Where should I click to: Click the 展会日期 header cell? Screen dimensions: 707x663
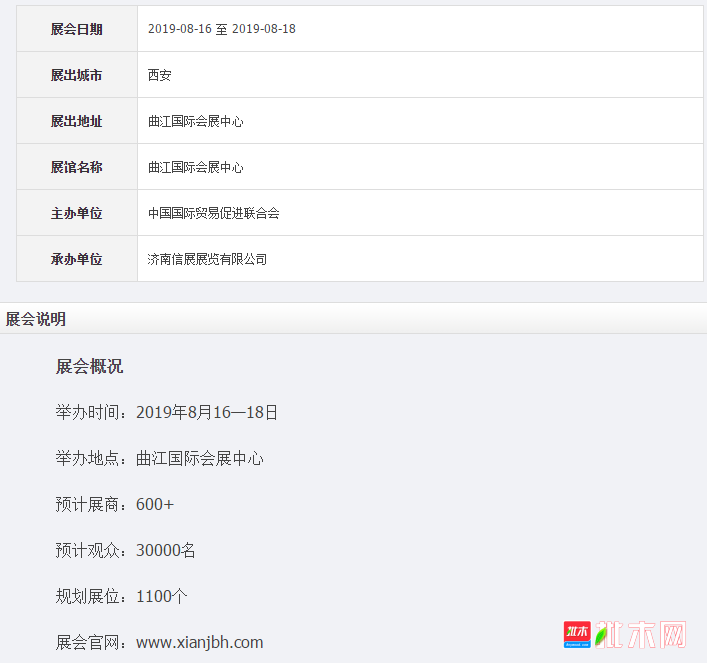[x=77, y=29]
